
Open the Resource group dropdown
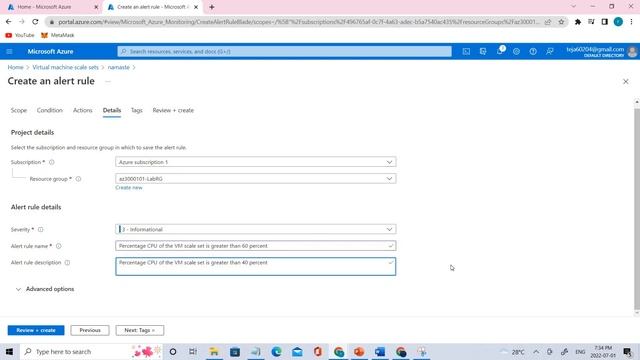tap(256, 179)
